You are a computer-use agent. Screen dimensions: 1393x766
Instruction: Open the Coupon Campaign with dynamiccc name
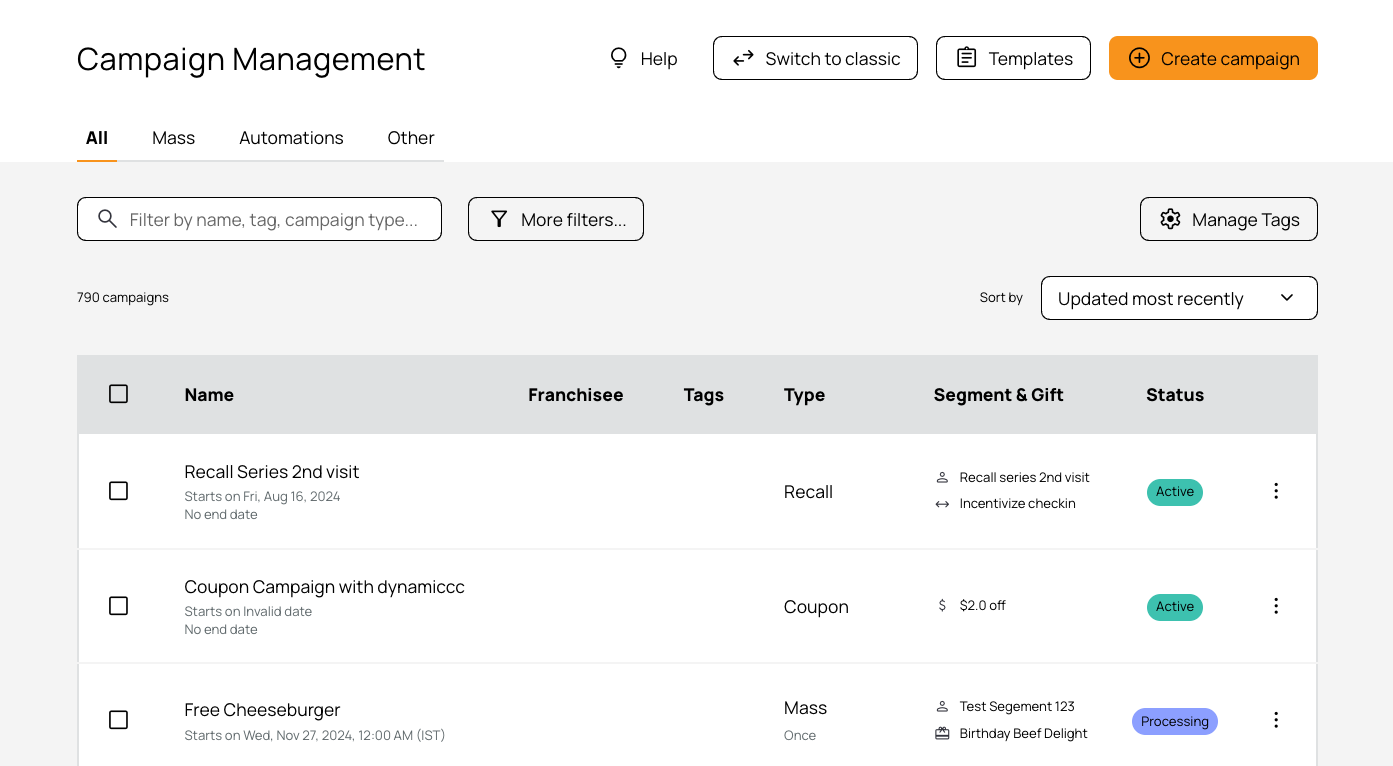[x=325, y=587]
